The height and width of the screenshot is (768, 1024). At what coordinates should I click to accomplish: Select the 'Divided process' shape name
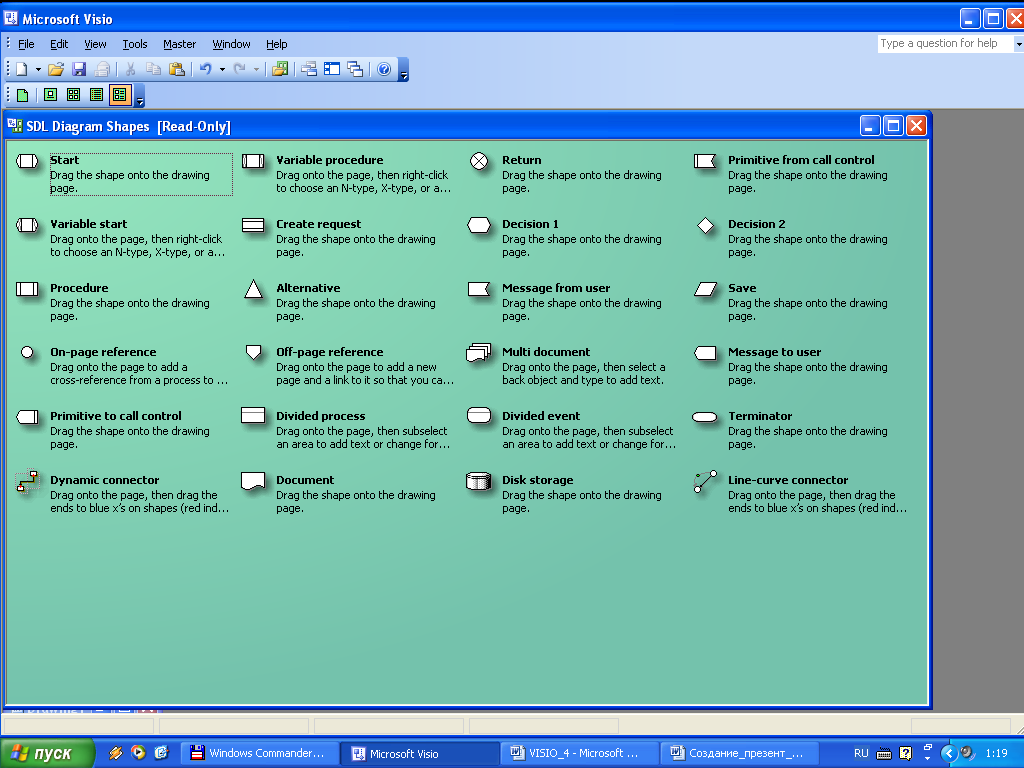coord(321,416)
